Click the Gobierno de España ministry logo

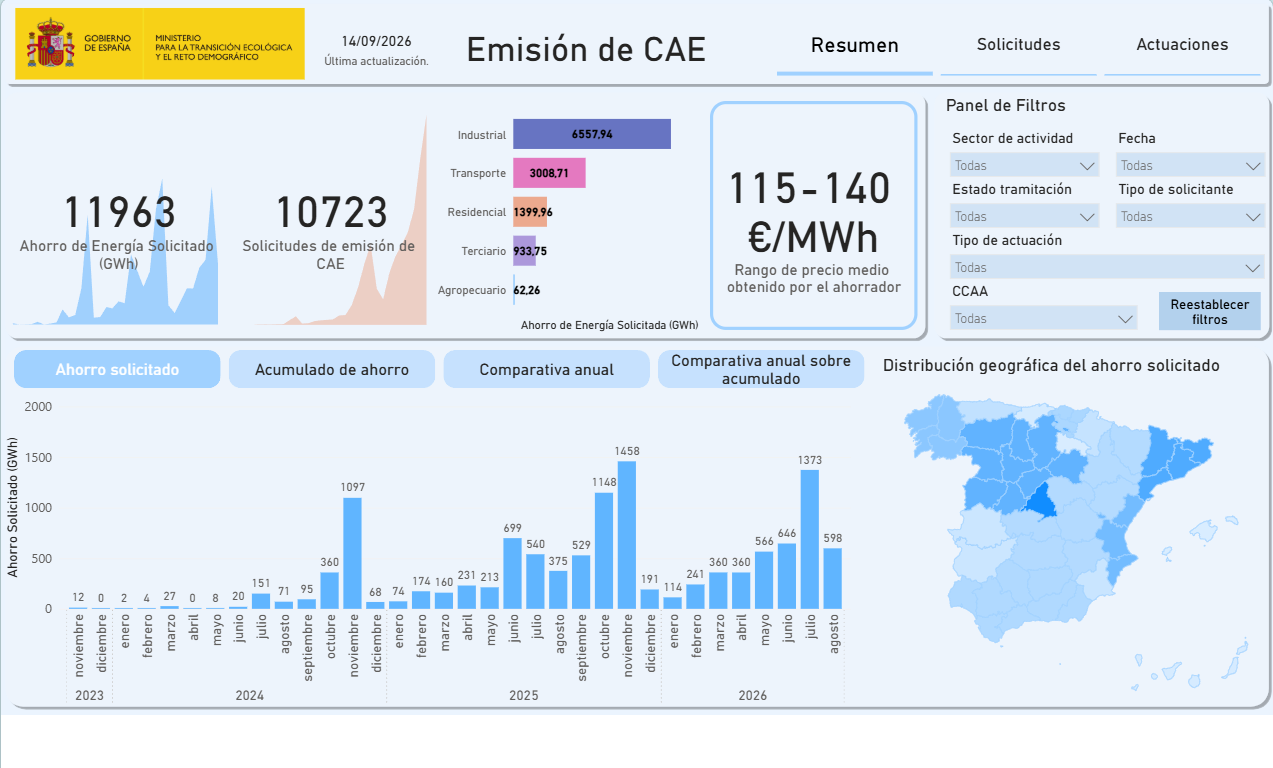click(x=160, y=44)
